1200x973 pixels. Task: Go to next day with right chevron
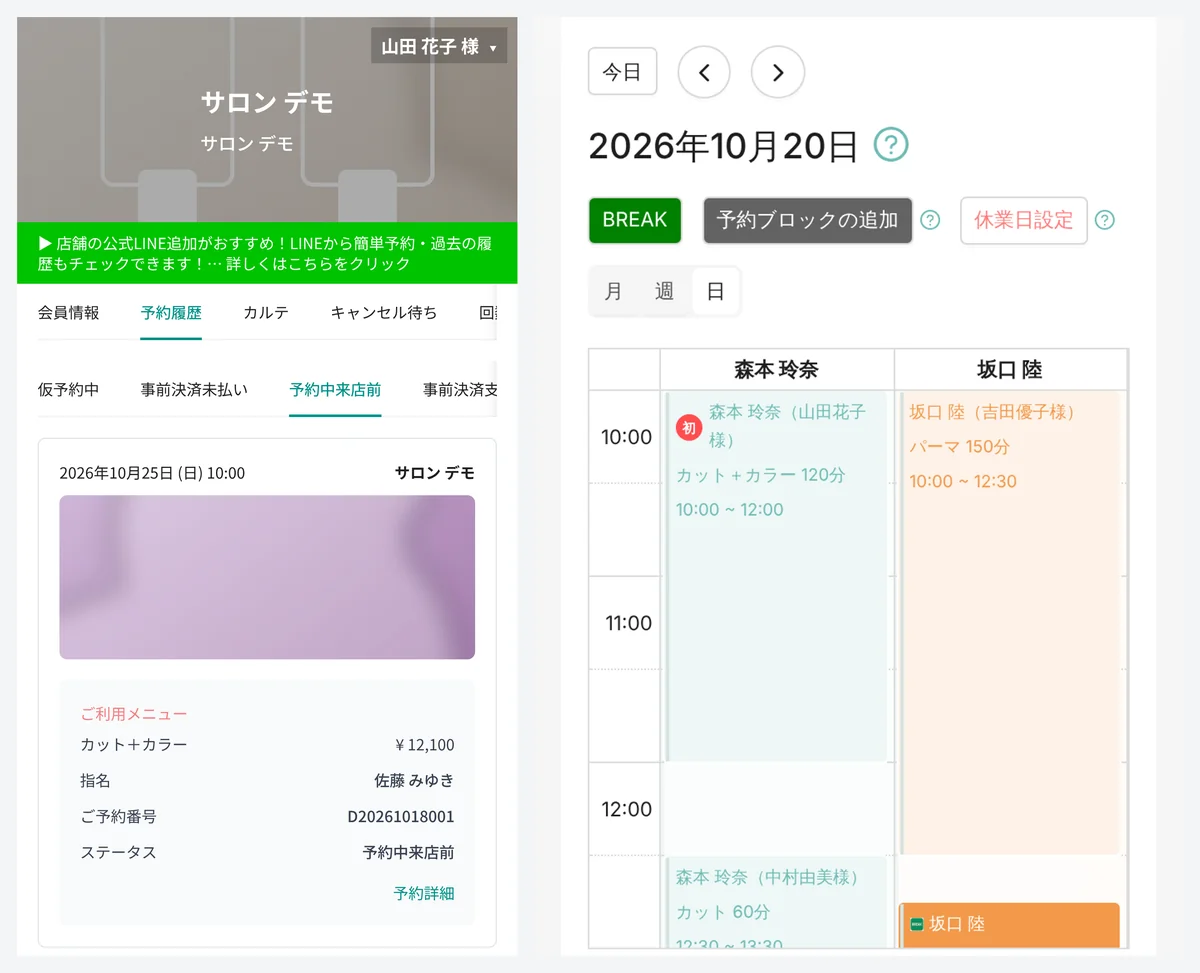(778, 72)
